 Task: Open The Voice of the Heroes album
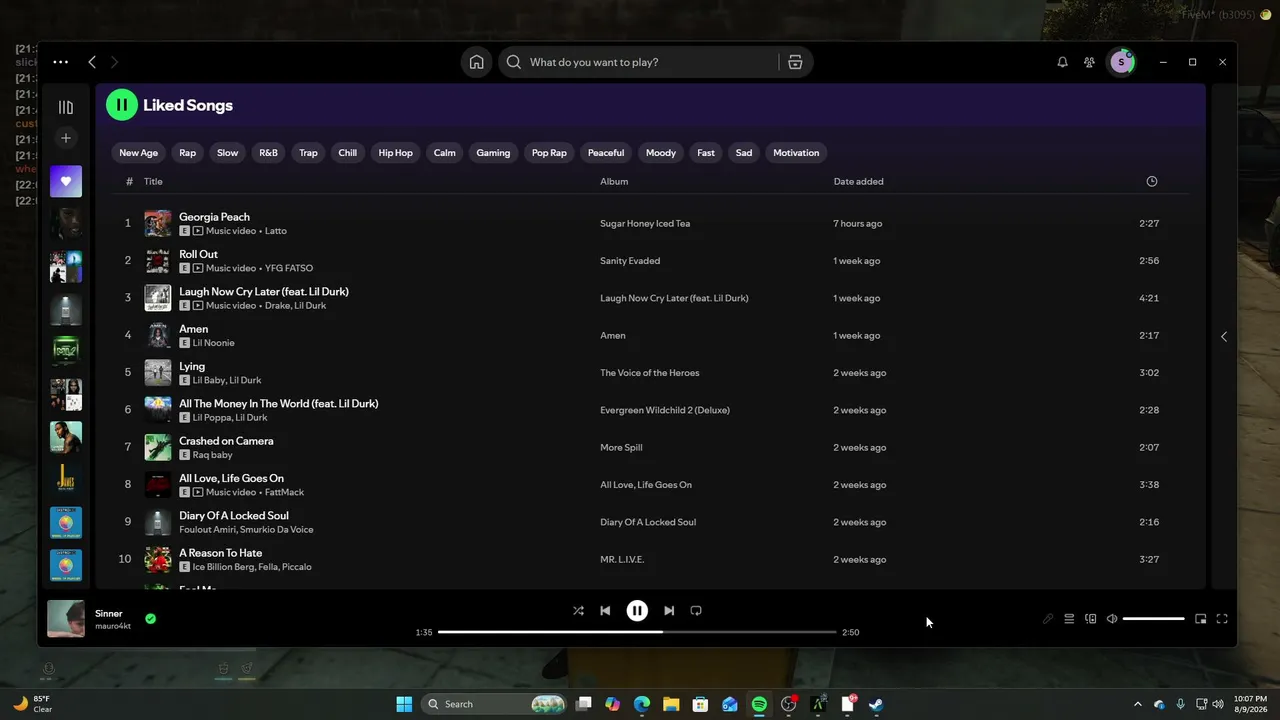pyautogui.click(x=649, y=373)
